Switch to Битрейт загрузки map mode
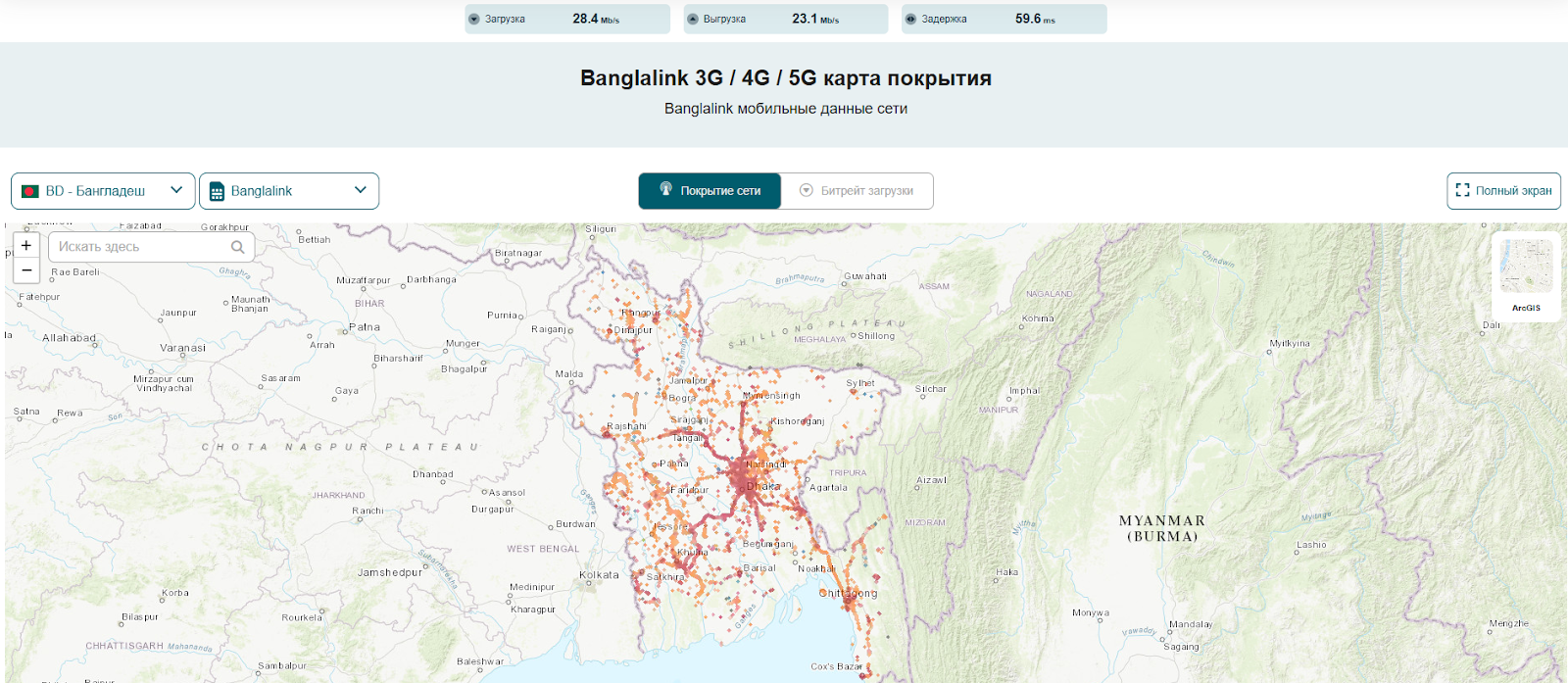This screenshot has width=1568, height=683. (857, 191)
